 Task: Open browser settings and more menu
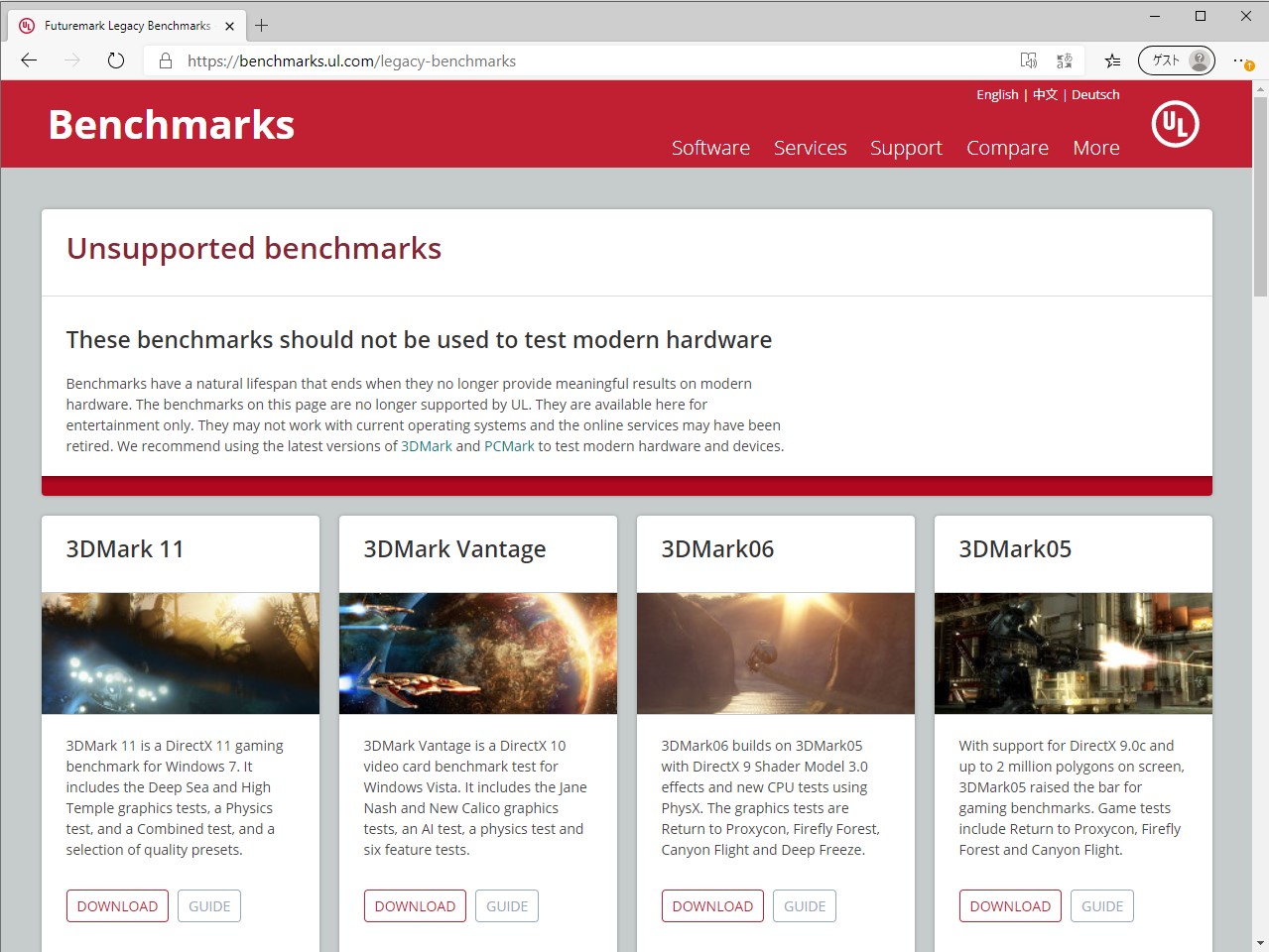click(1242, 60)
